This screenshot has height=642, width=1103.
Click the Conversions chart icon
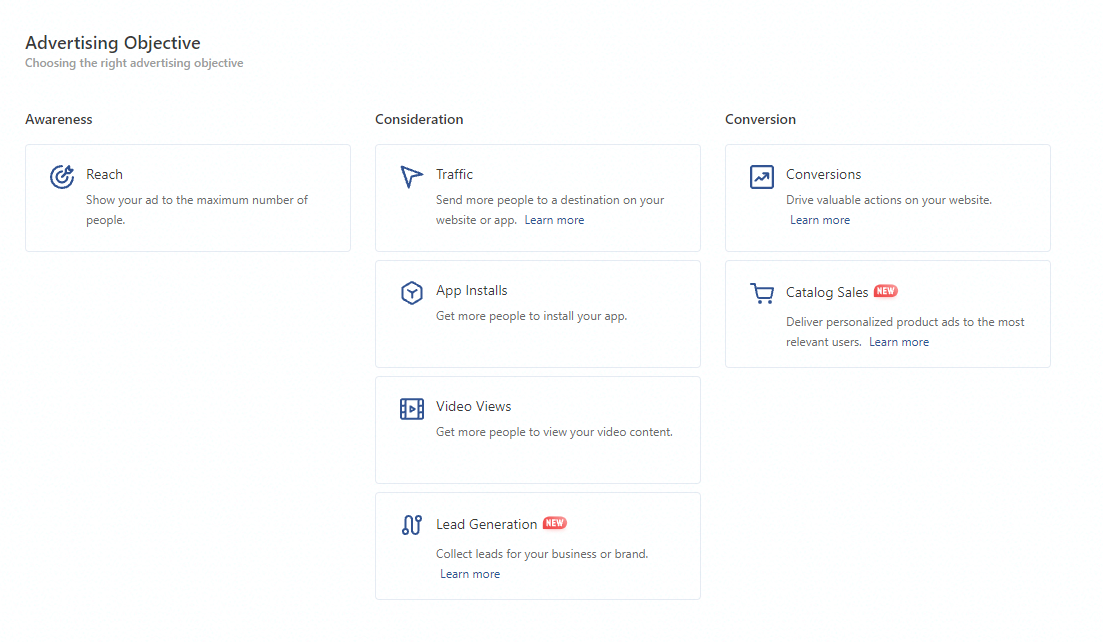[x=762, y=177]
